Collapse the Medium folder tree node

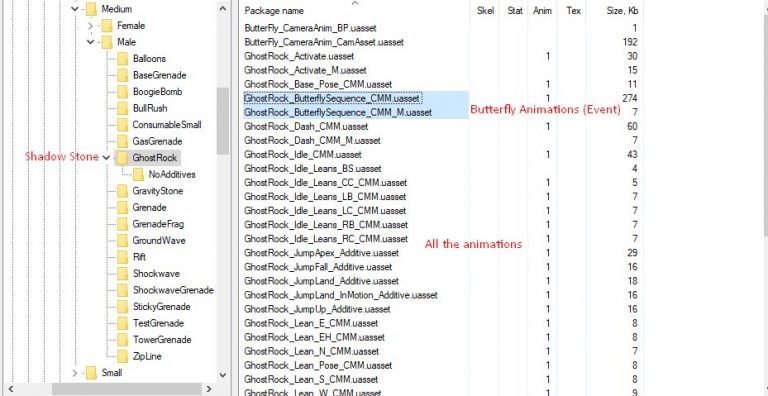74,9
